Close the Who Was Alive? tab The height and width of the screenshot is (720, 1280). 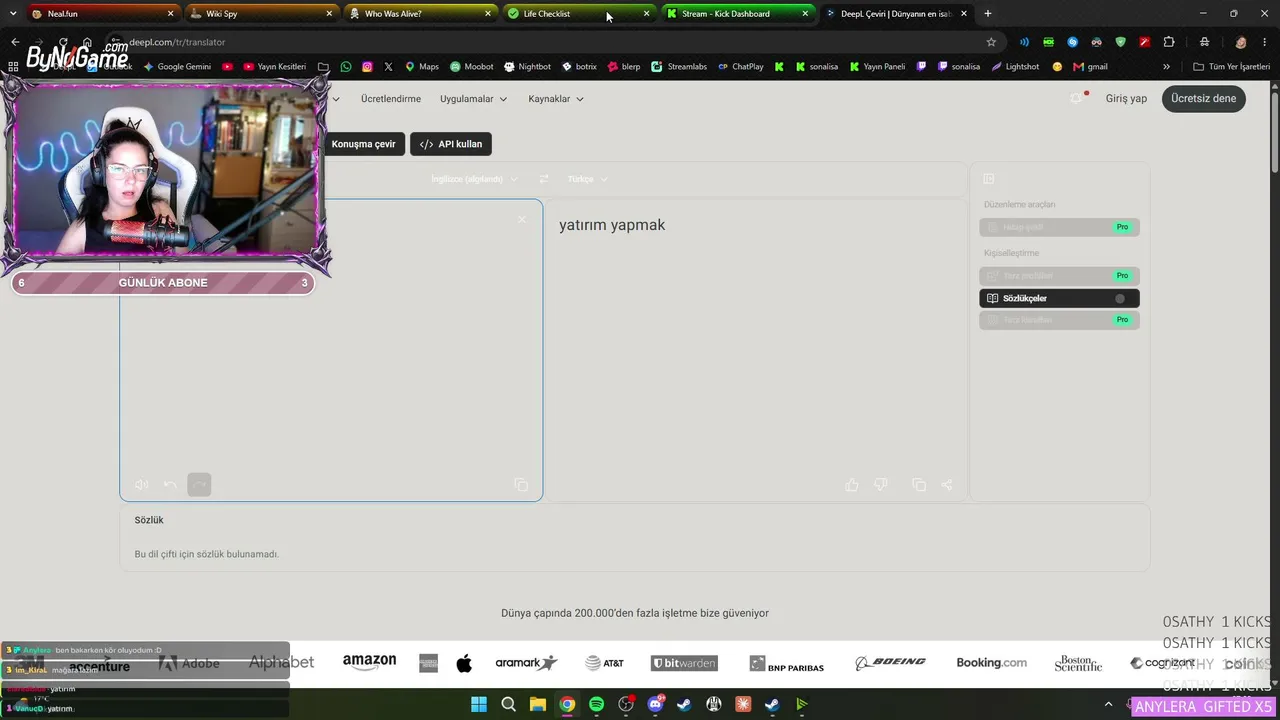point(488,14)
